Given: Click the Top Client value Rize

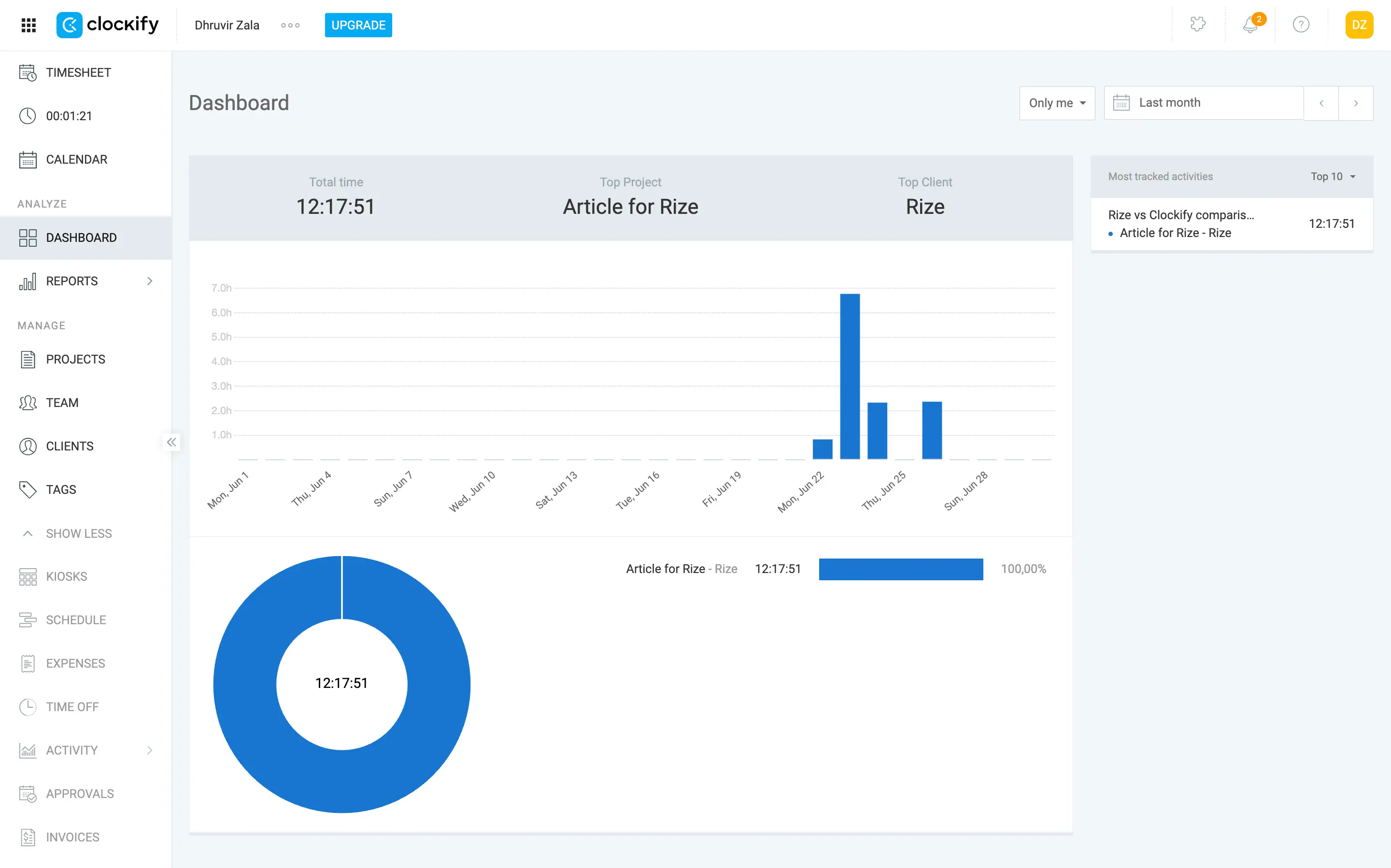Looking at the screenshot, I should coord(925,207).
